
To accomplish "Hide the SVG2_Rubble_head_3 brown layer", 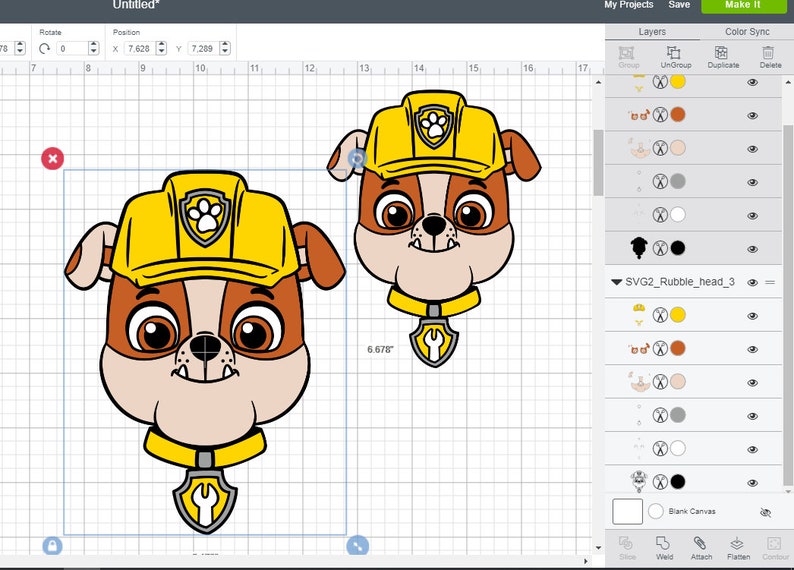I will point(752,349).
